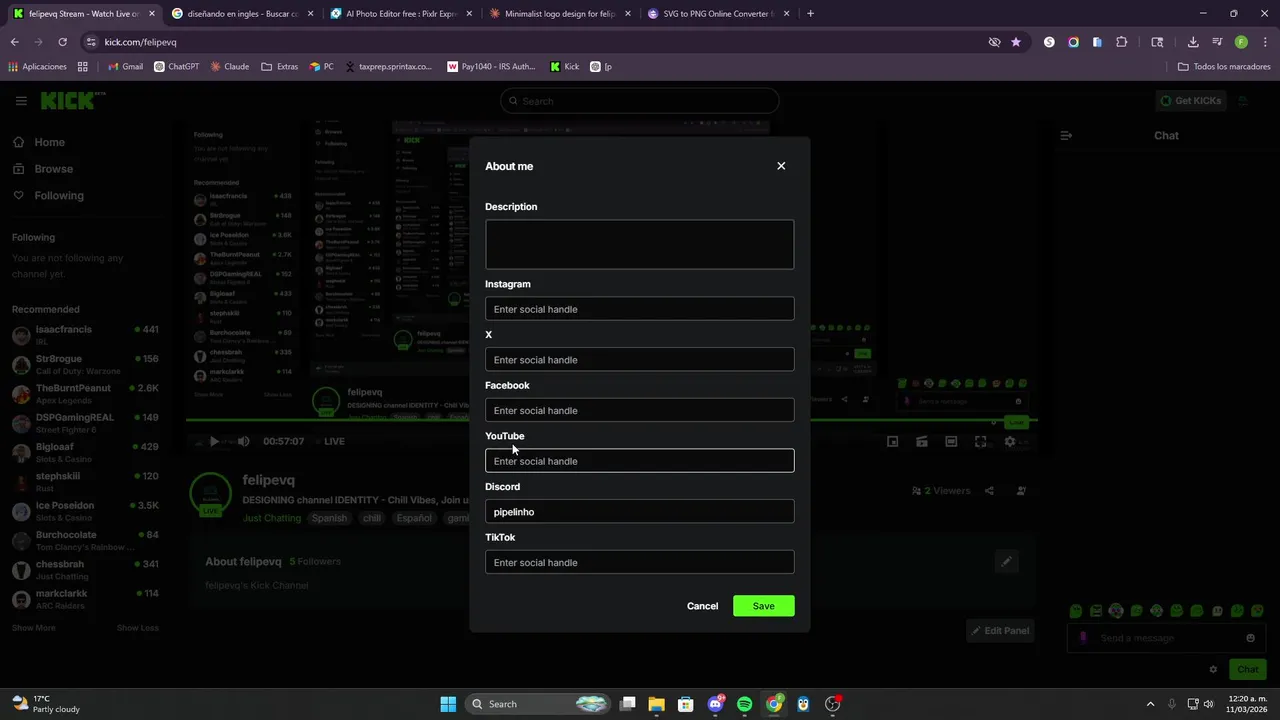Image resolution: width=1280 pixels, height=720 pixels.
Task: Cancel the About me dialog
Action: pyautogui.click(x=702, y=606)
